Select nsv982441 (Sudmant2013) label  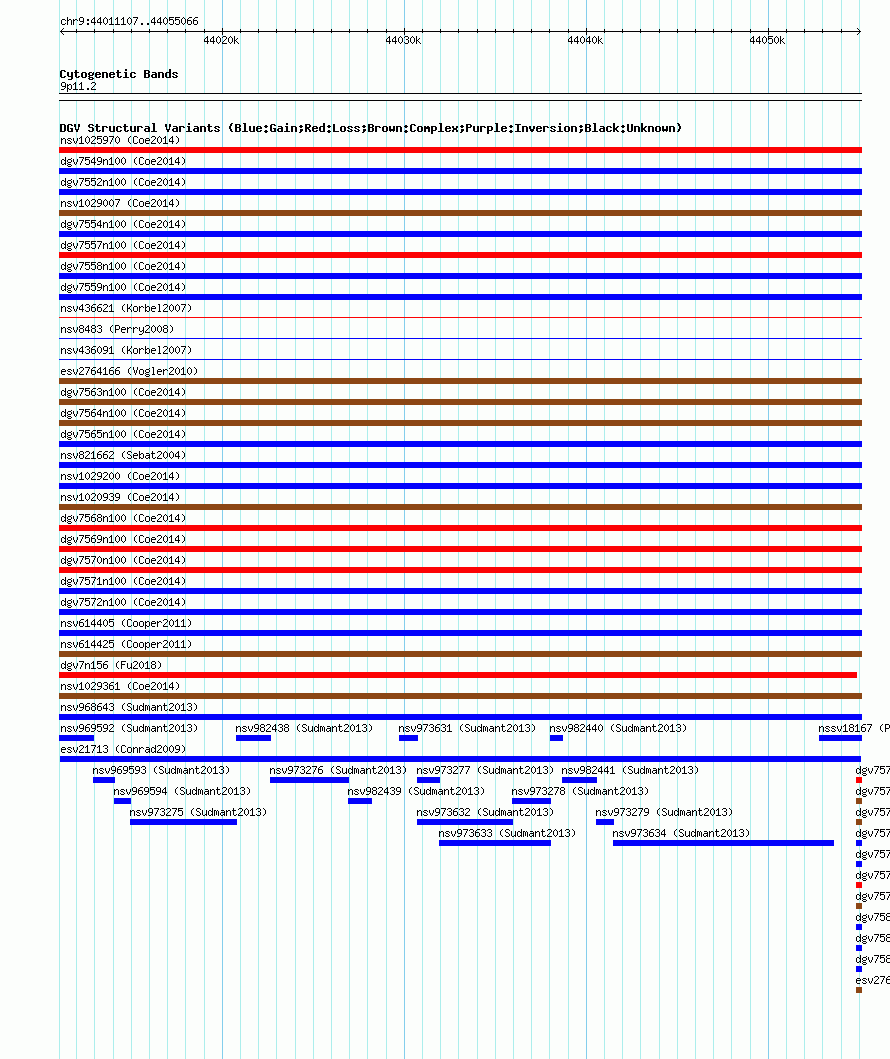click(x=630, y=770)
